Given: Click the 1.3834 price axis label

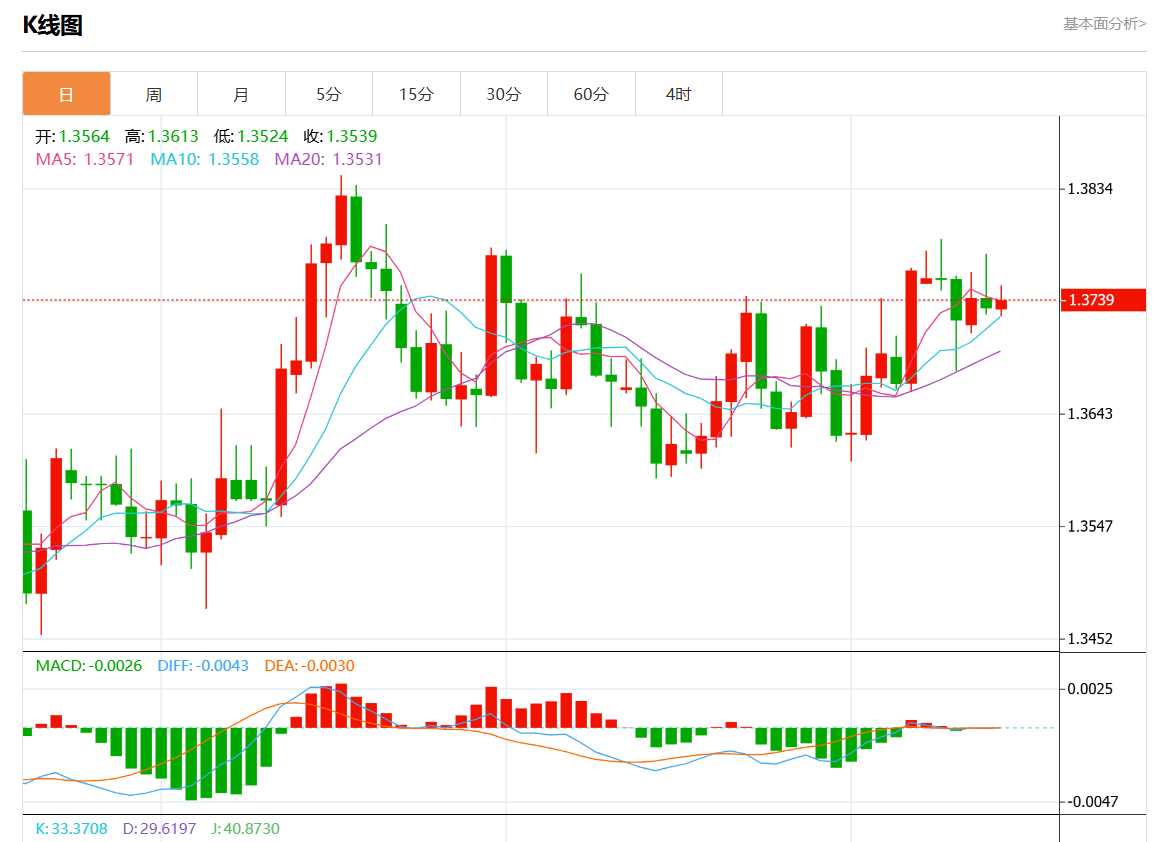Looking at the screenshot, I should pos(1090,189).
